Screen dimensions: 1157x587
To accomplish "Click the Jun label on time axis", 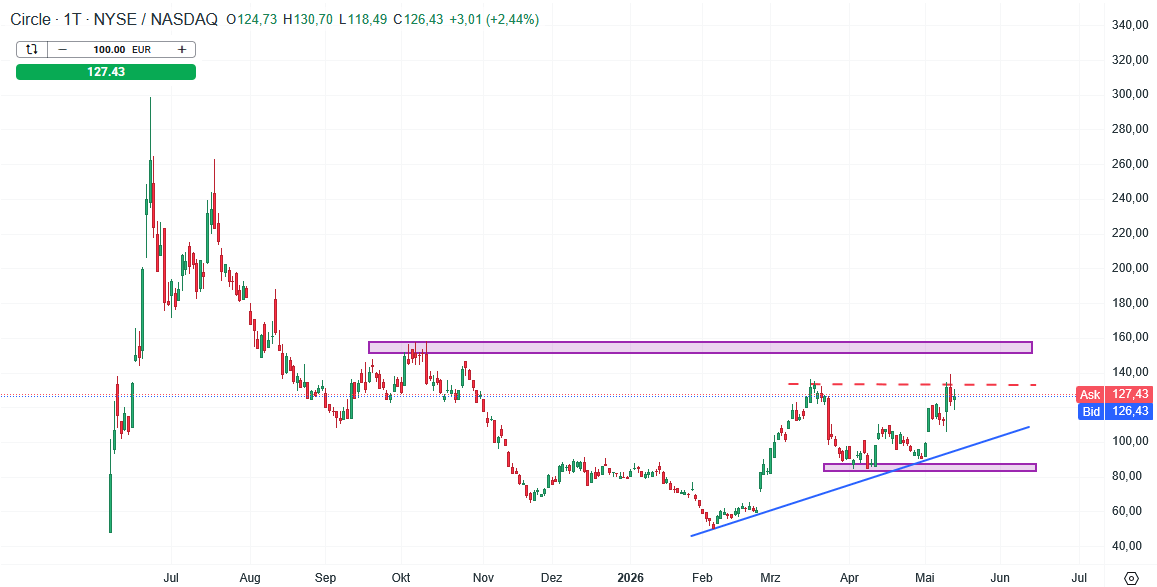I will 1001,577.
